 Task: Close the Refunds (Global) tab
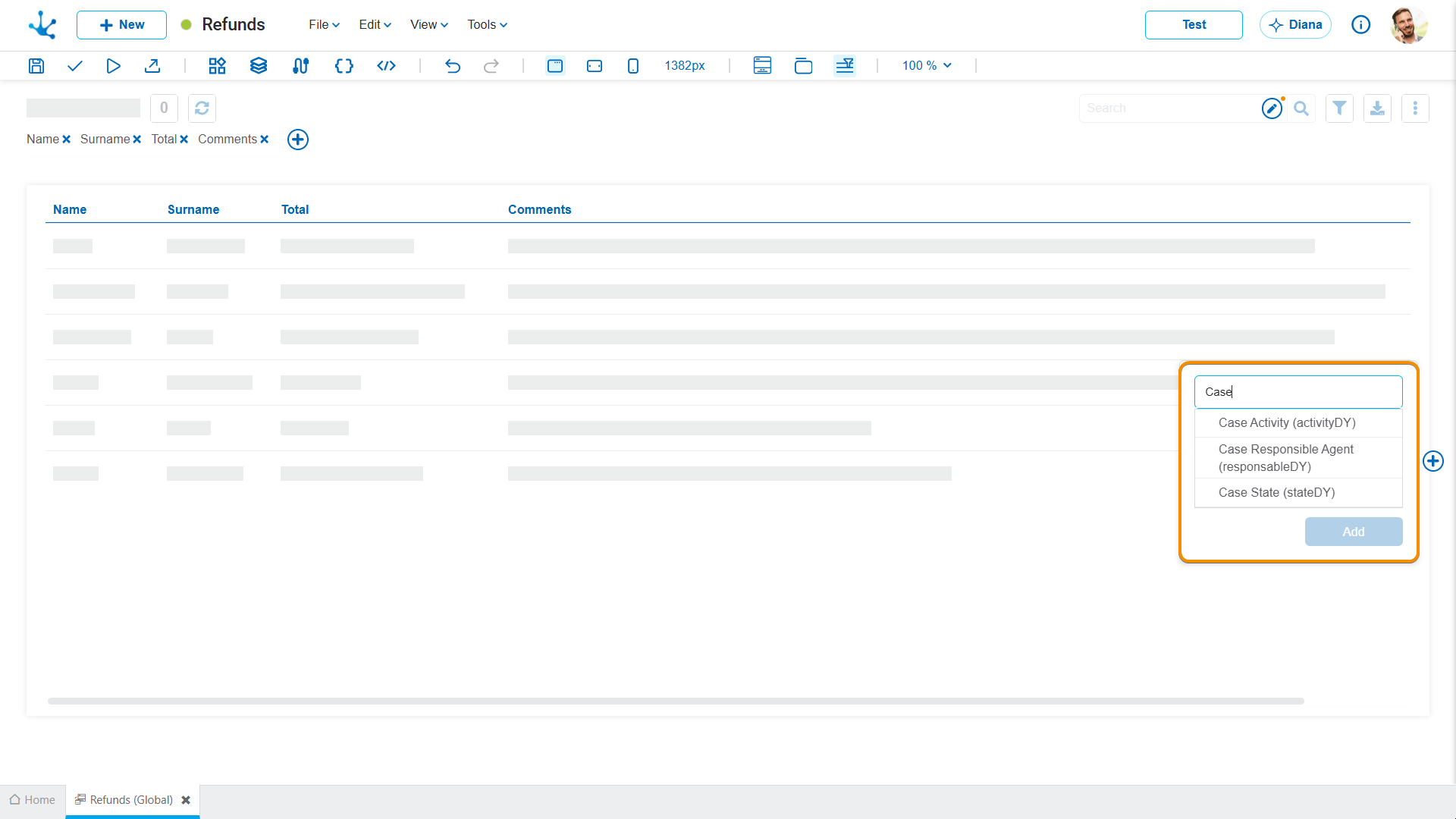(x=186, y=800)
